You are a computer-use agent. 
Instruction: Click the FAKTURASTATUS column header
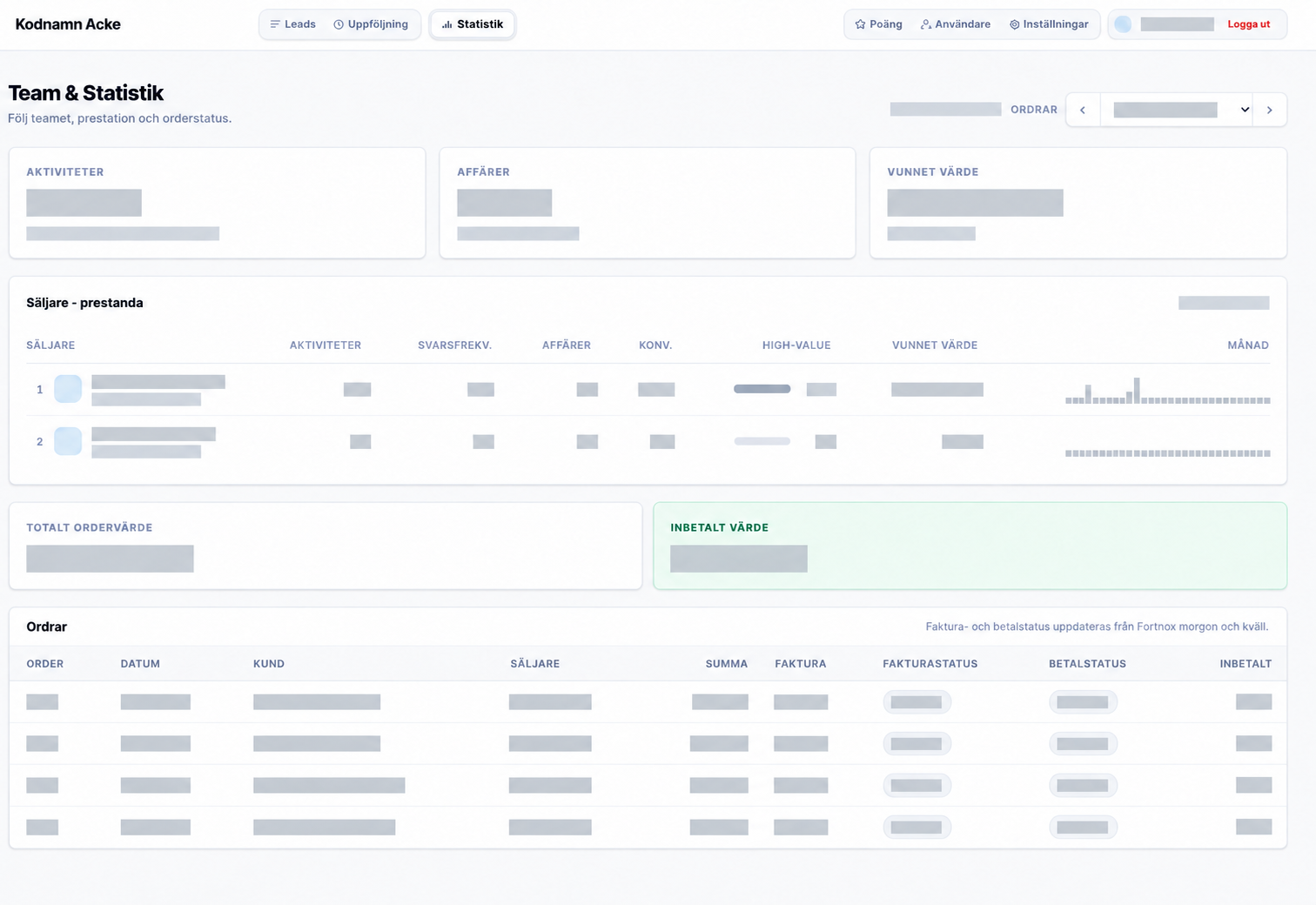click(x=930, y=663)
